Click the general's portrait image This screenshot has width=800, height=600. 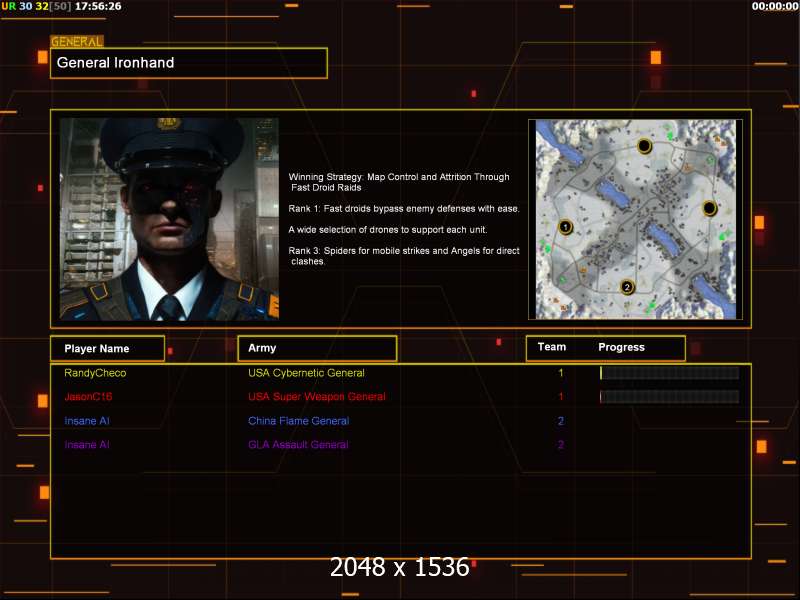[169, 219]
